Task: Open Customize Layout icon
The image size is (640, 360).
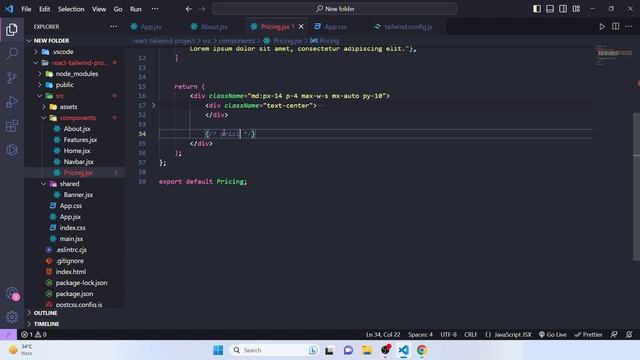Action: 576,9
